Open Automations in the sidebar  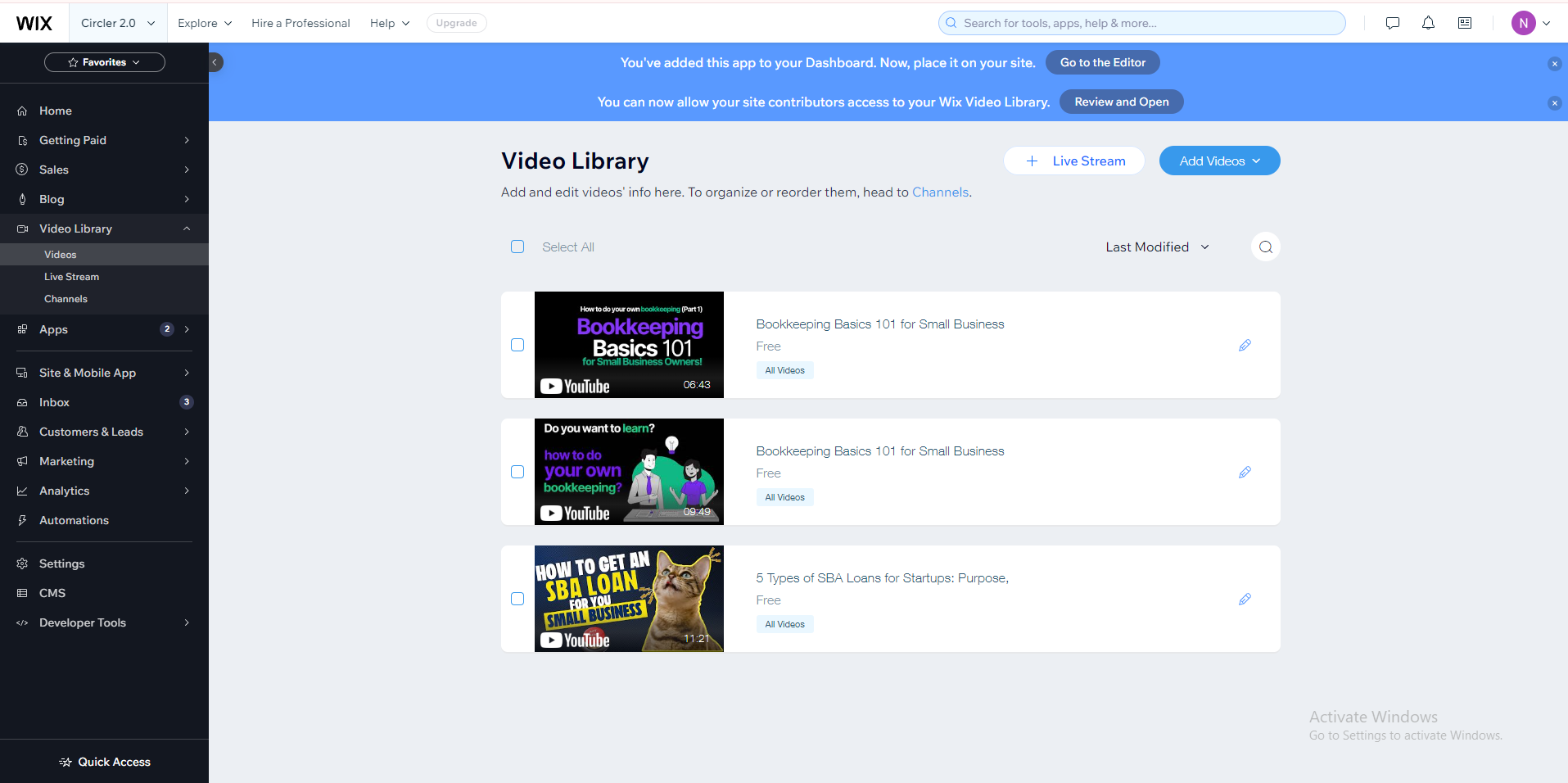104,520
